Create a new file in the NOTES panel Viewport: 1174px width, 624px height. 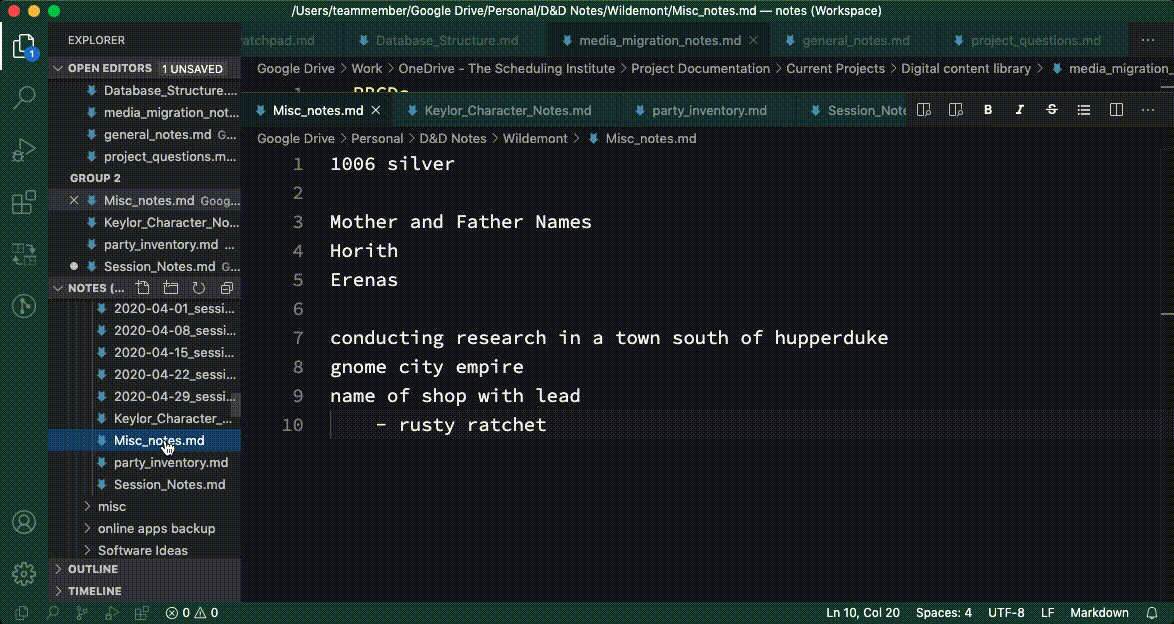tap(142, 287)
